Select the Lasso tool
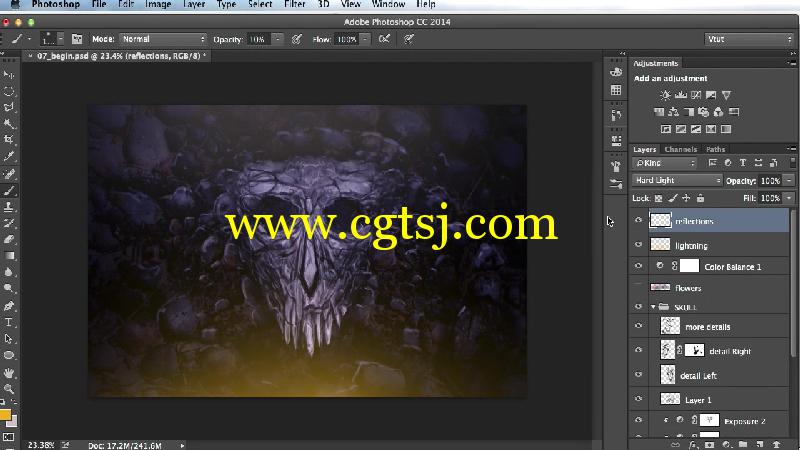This screenshot has width=800, height=450. (9, 108)
